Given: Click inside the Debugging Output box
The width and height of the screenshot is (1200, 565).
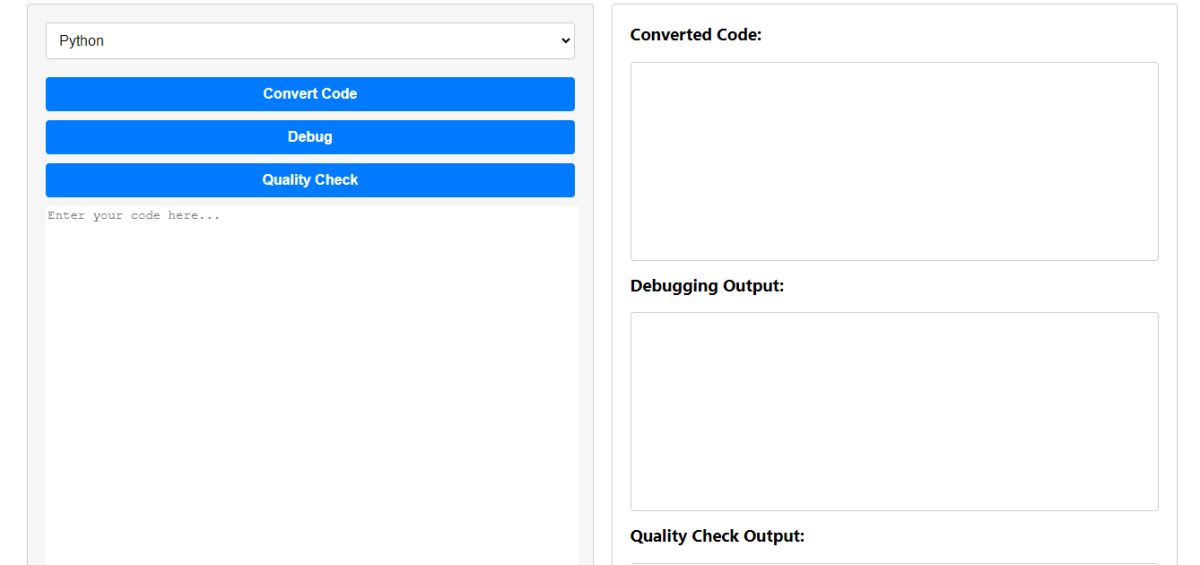Looking at the screenshot, I should 894,411.
